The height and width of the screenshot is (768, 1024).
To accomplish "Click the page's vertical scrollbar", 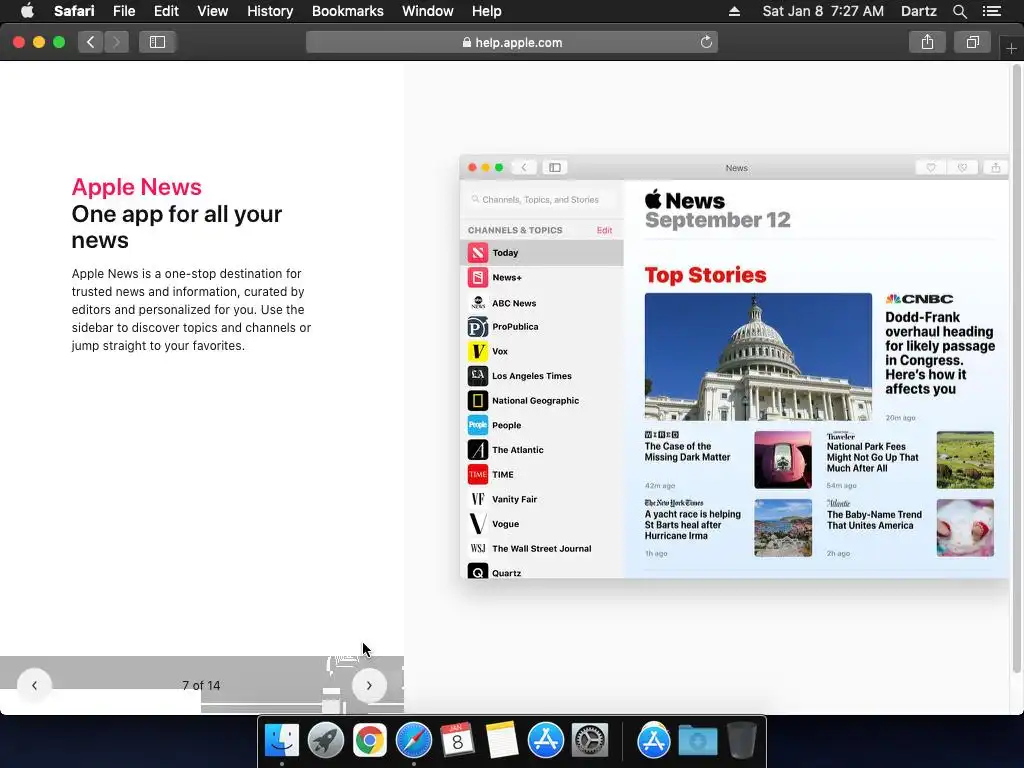I will coord(1016,369).
